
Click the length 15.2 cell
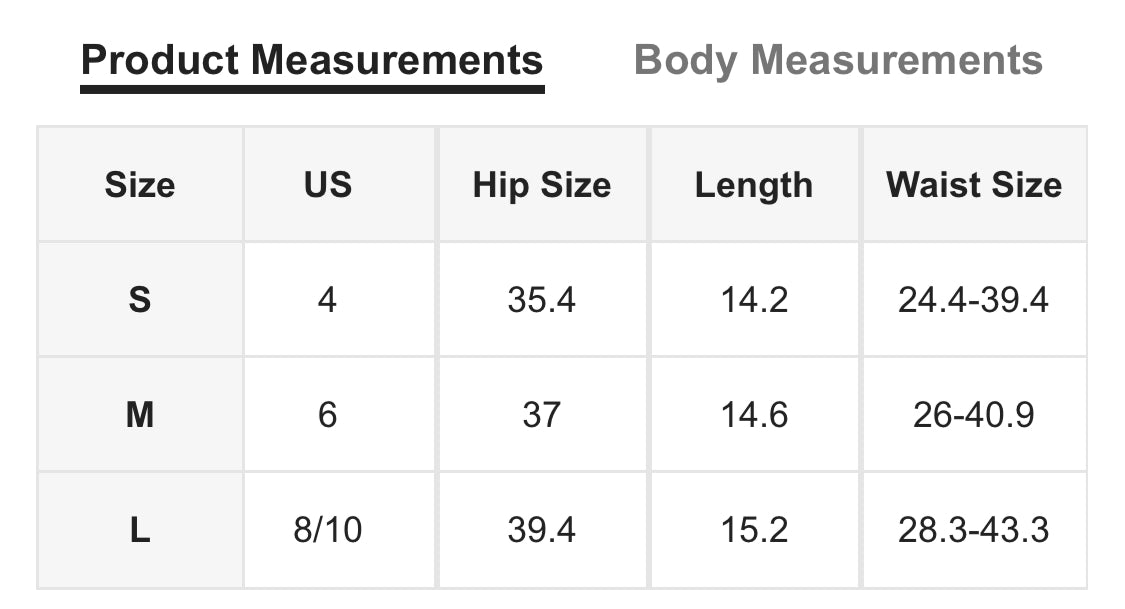tap(754, 530)
